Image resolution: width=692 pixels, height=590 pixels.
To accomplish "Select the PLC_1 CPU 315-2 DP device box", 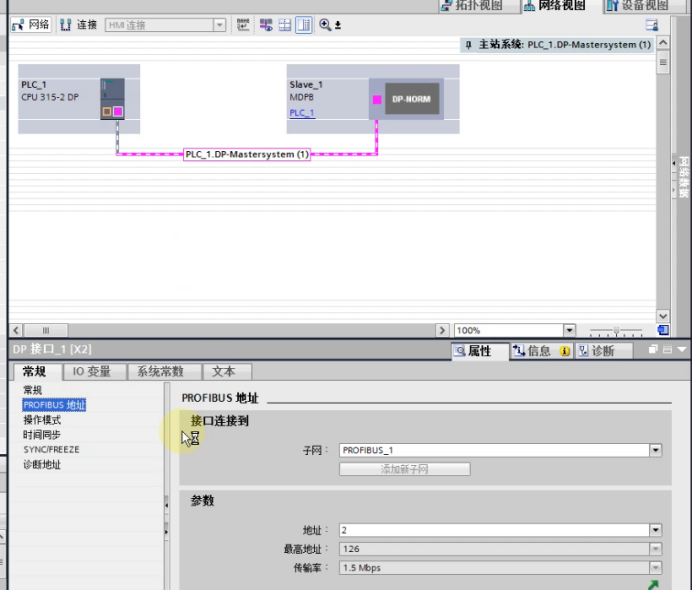I will [79, 99].
